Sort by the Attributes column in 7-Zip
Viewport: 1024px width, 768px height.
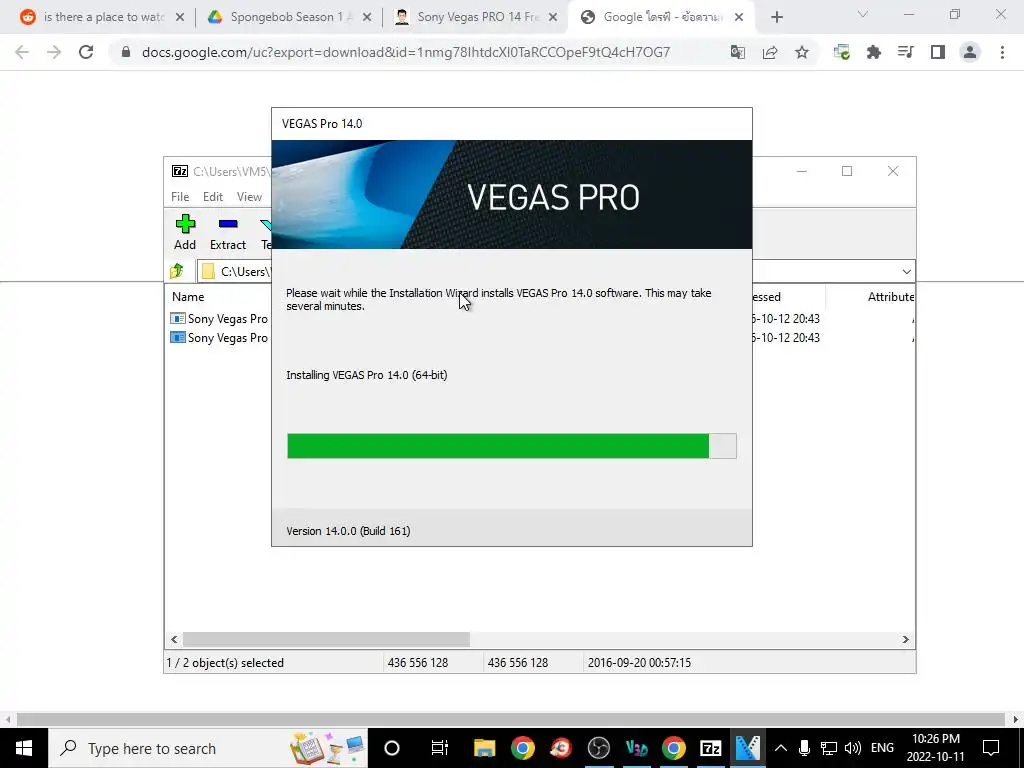(x=891, y=296)
